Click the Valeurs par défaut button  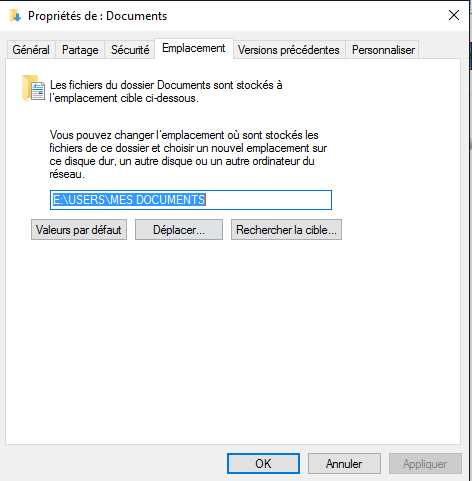point(79,230)
